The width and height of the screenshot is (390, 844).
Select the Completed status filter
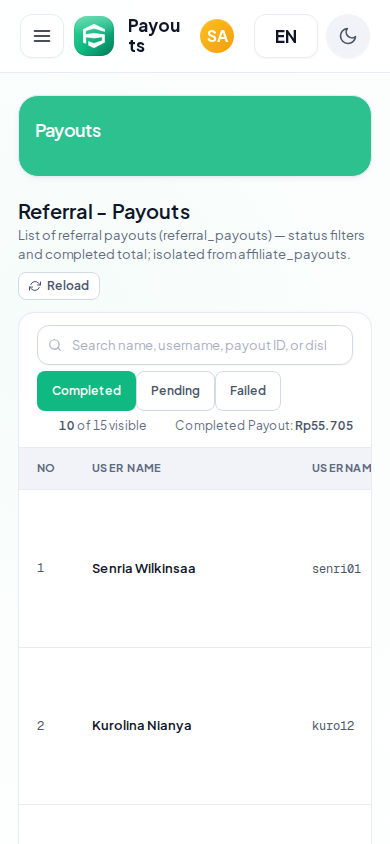(x=87, y=391)
